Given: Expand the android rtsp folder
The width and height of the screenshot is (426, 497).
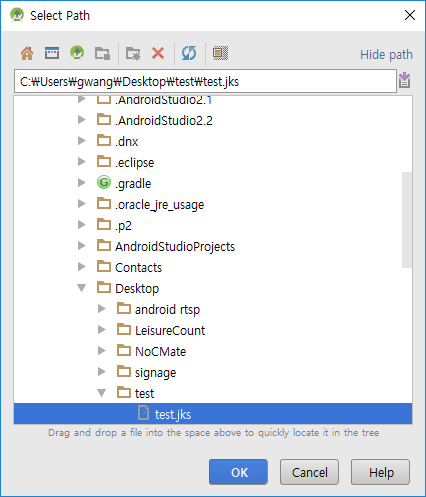Looking at the screenshot, I should (x=101, y=309).
